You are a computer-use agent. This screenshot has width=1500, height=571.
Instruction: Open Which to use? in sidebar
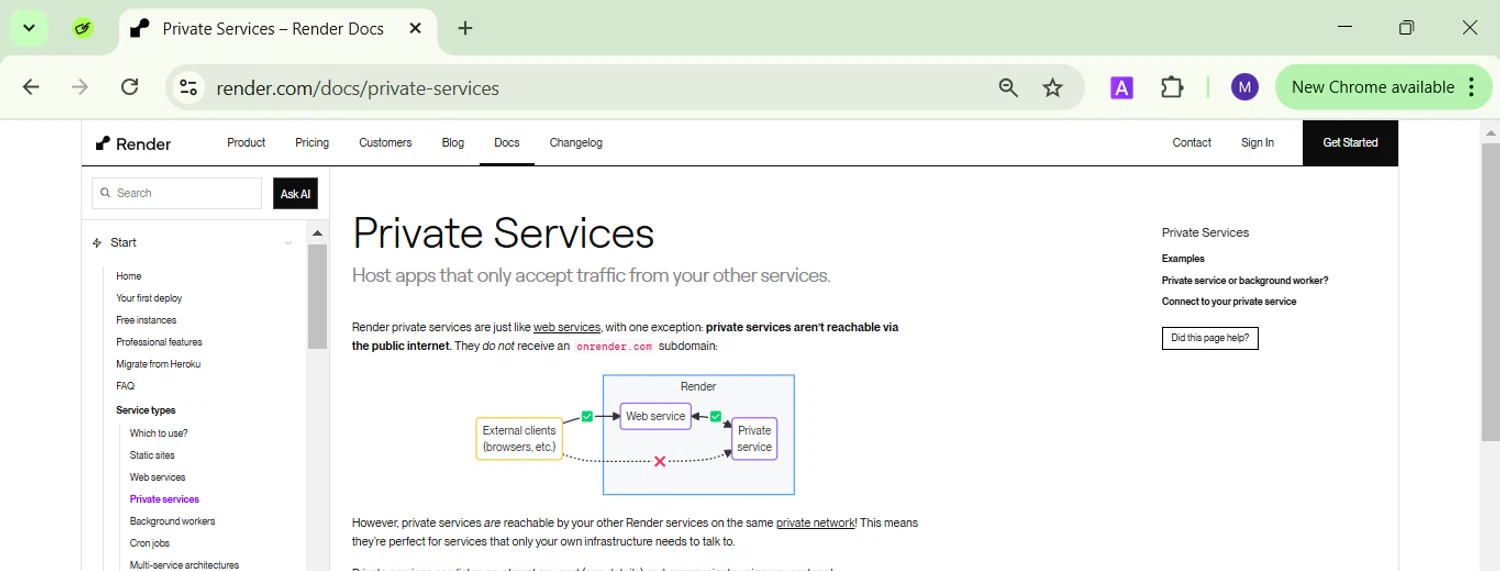(158, 433)
